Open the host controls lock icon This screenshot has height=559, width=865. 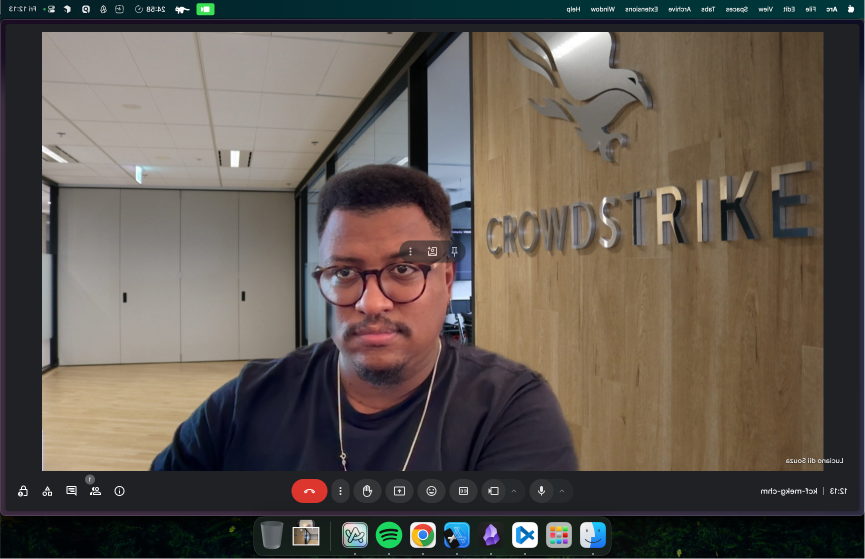pos(23,491)
